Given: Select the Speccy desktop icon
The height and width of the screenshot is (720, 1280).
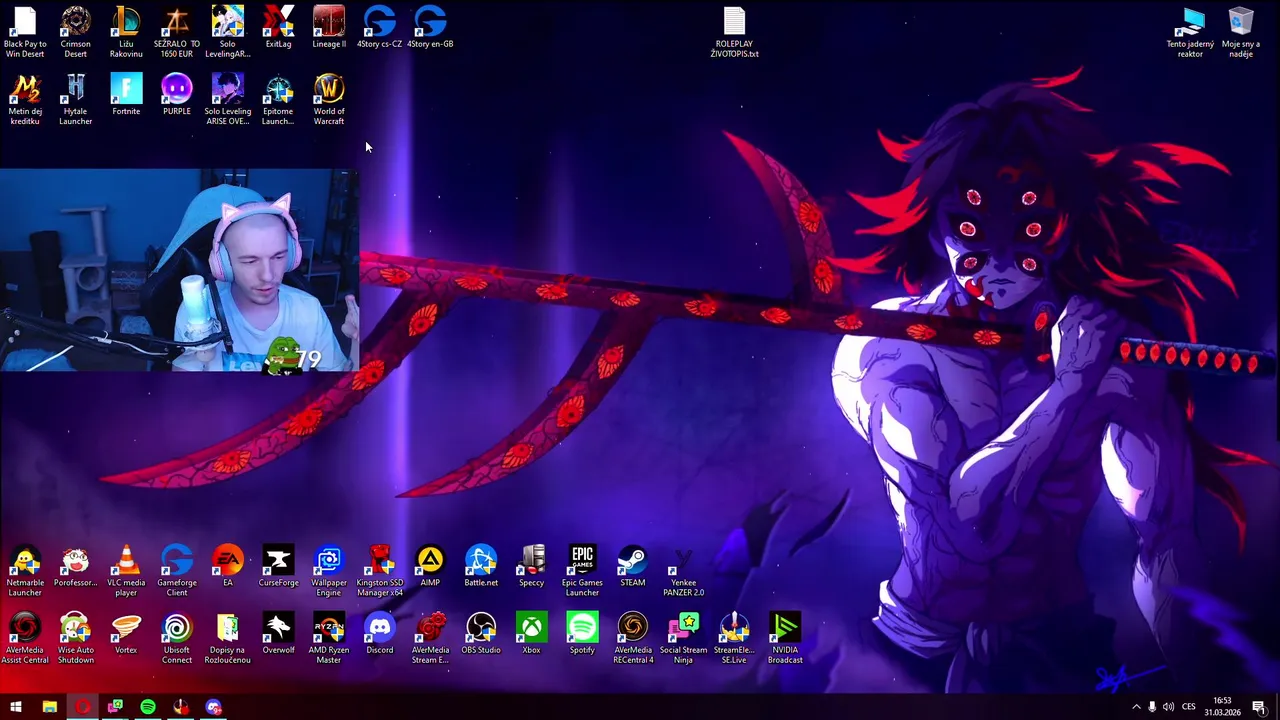Looking at the screenshot, I should point(531,567).
